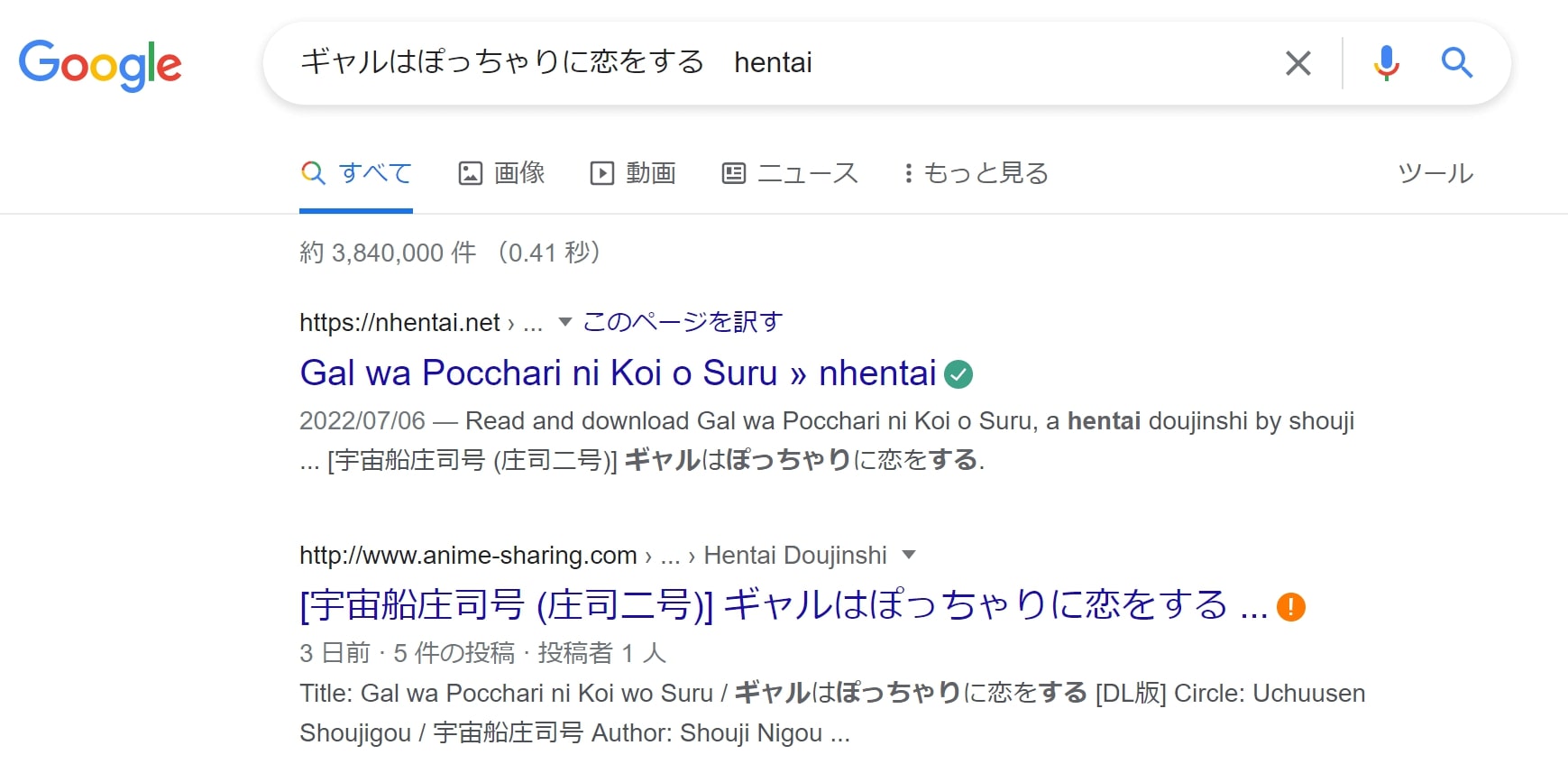The width and height of the screenshot is (1568, 764).
Task: Focus the search query input field
Action: 784,62
